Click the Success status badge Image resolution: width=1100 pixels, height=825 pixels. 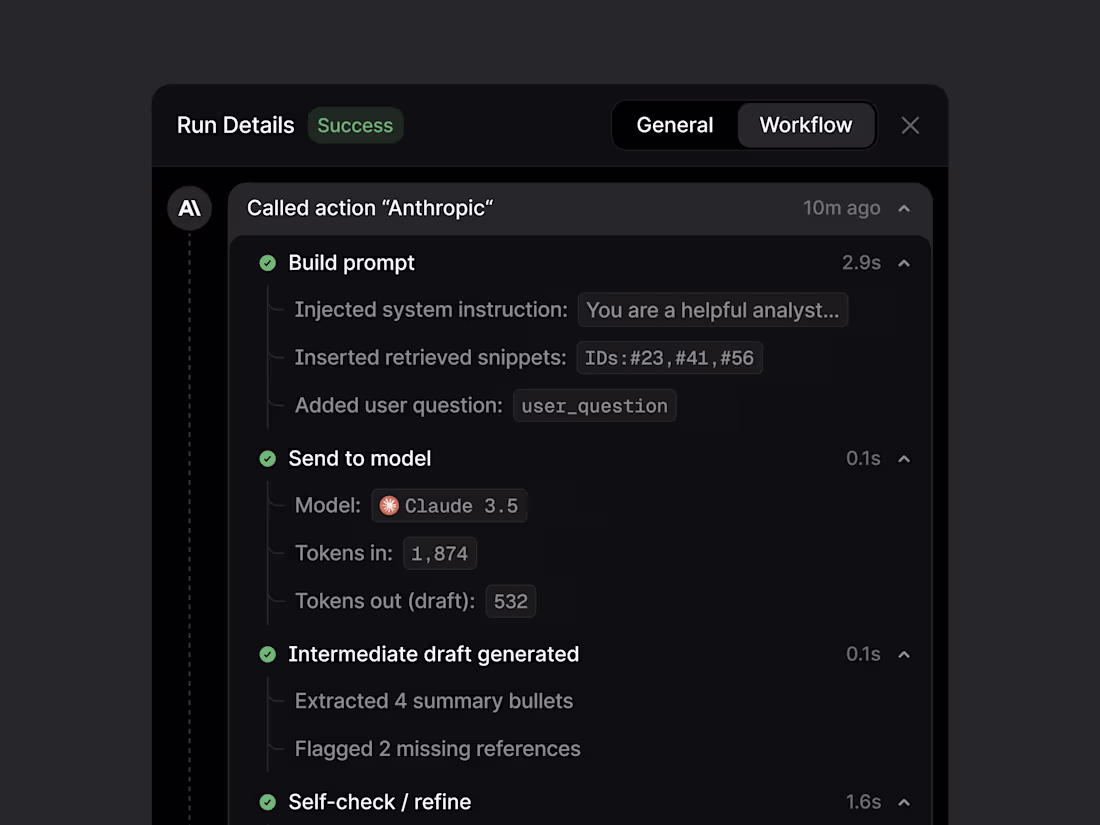click(355, 125)
